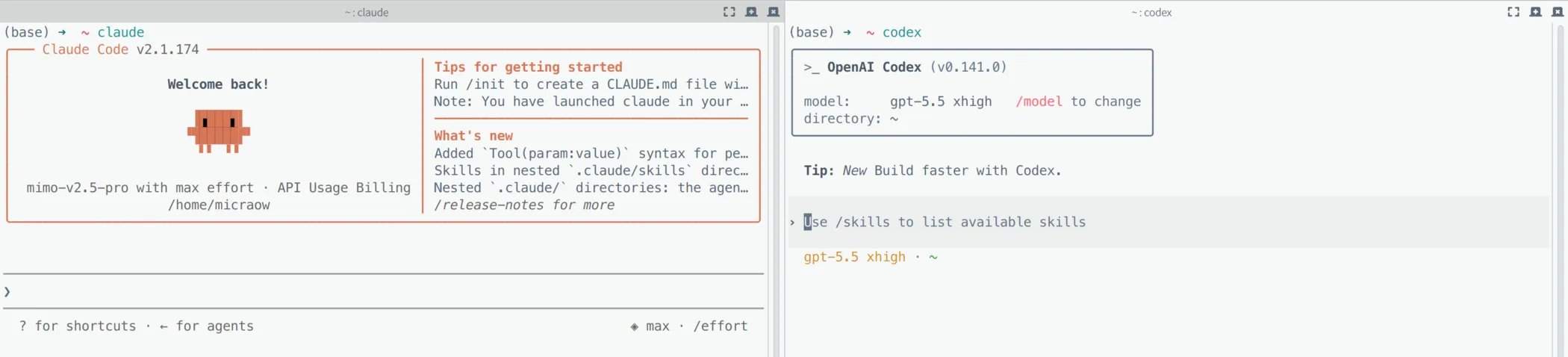This screenshot has width=1568, height=357.
Task: Click 'Run /init to create a CLAUDE.md' tip
Action: click(591, 84)
